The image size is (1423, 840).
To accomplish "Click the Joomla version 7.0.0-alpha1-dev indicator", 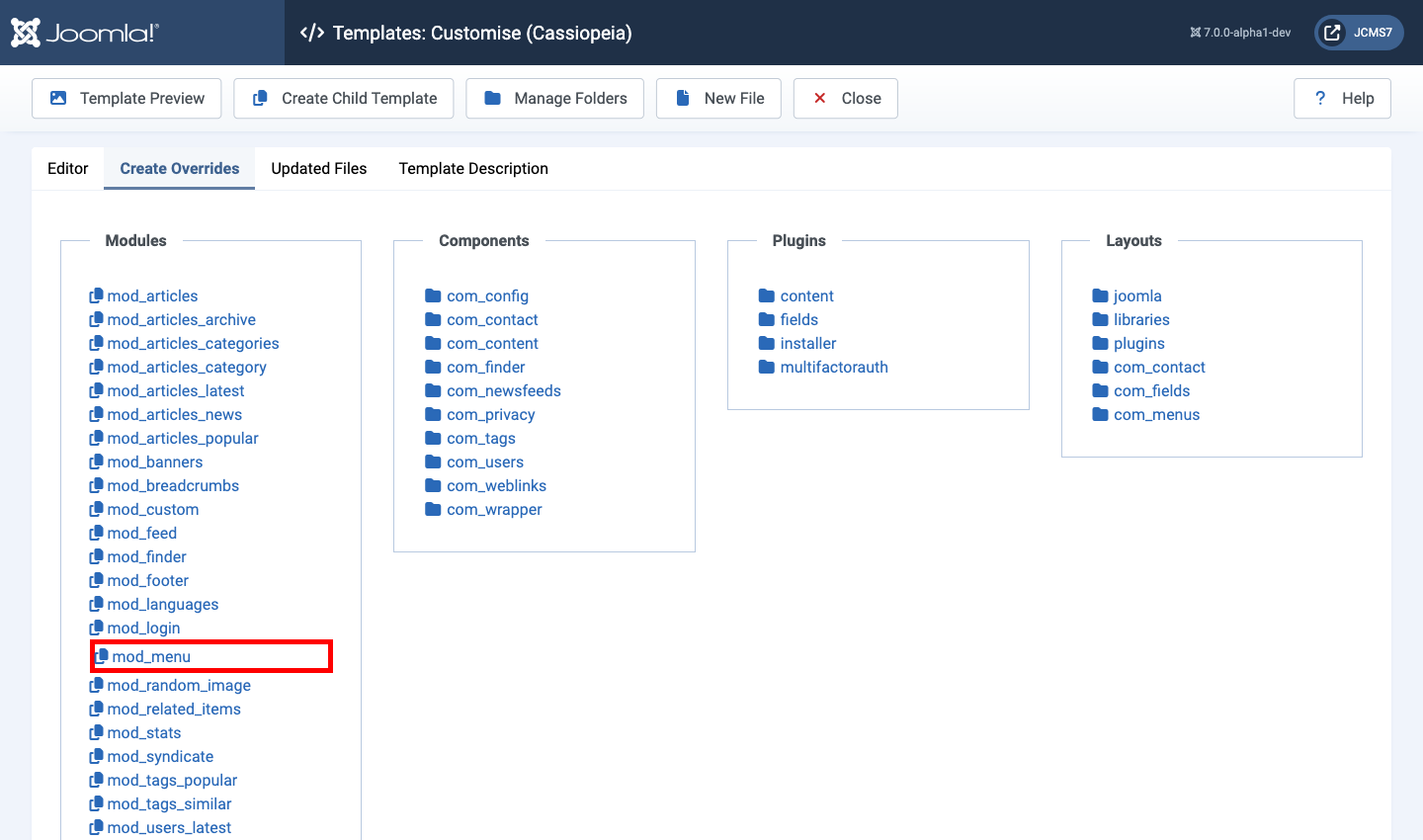I will 1240,33.
